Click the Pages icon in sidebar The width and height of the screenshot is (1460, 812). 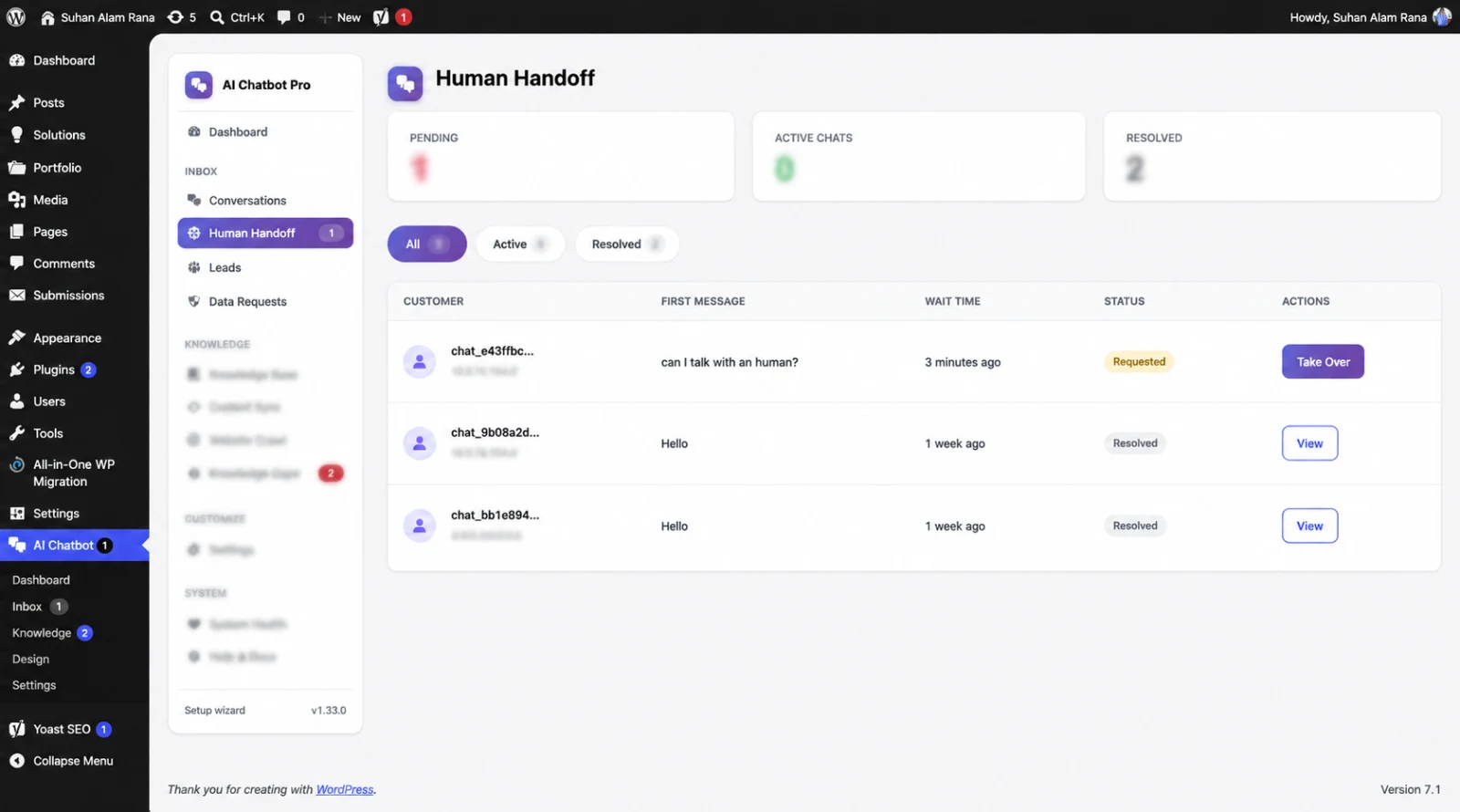(16, 232)
